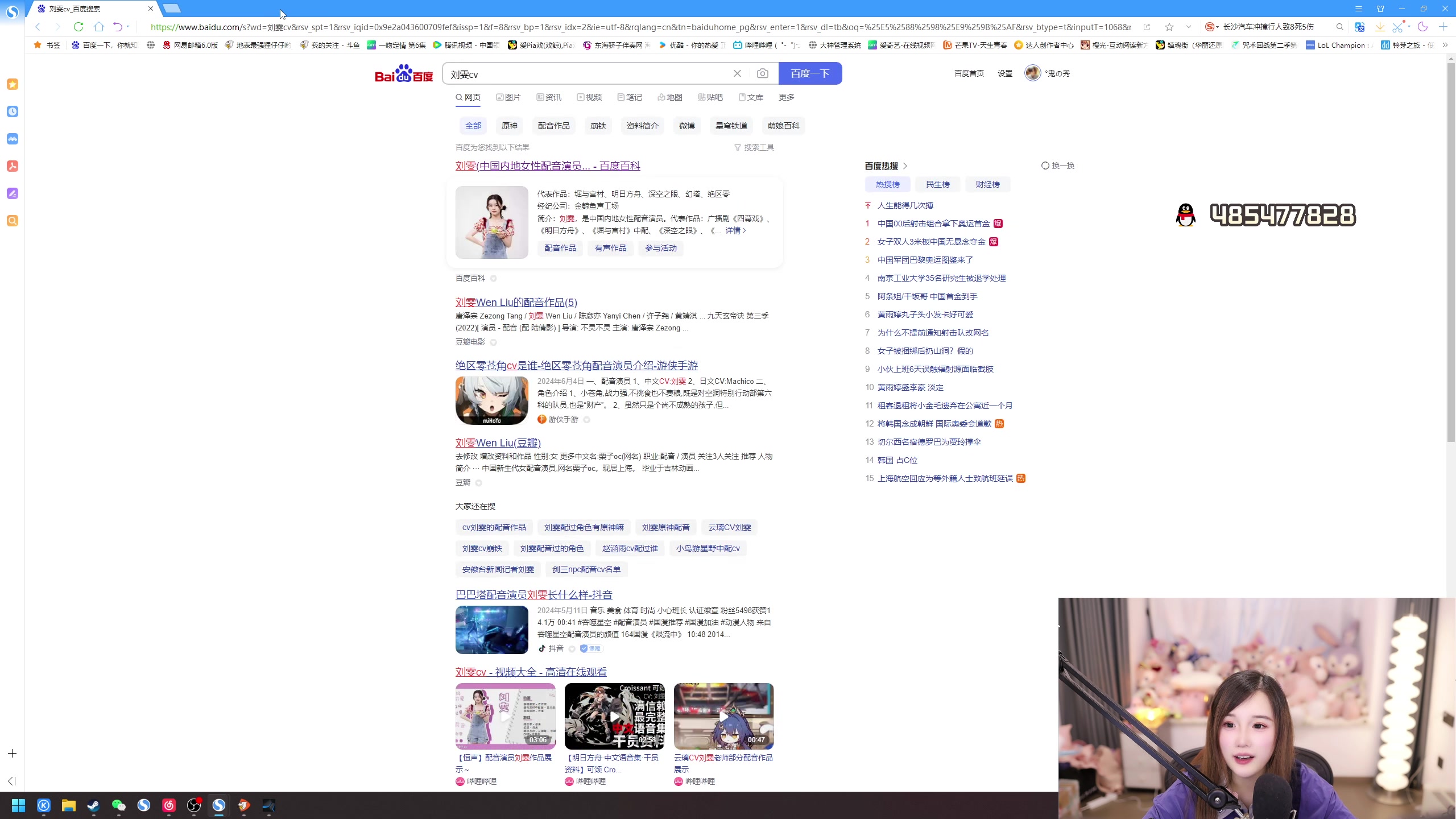This screenshot has height=819, width=1456.
Task: Open the translate icon in toolbar
Action: click(1359, 27)
